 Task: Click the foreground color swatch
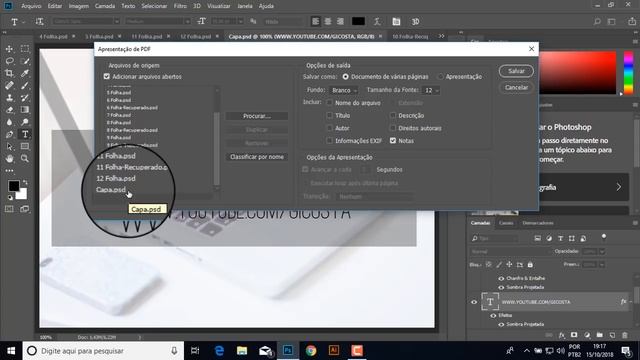(x=13, y=186)
